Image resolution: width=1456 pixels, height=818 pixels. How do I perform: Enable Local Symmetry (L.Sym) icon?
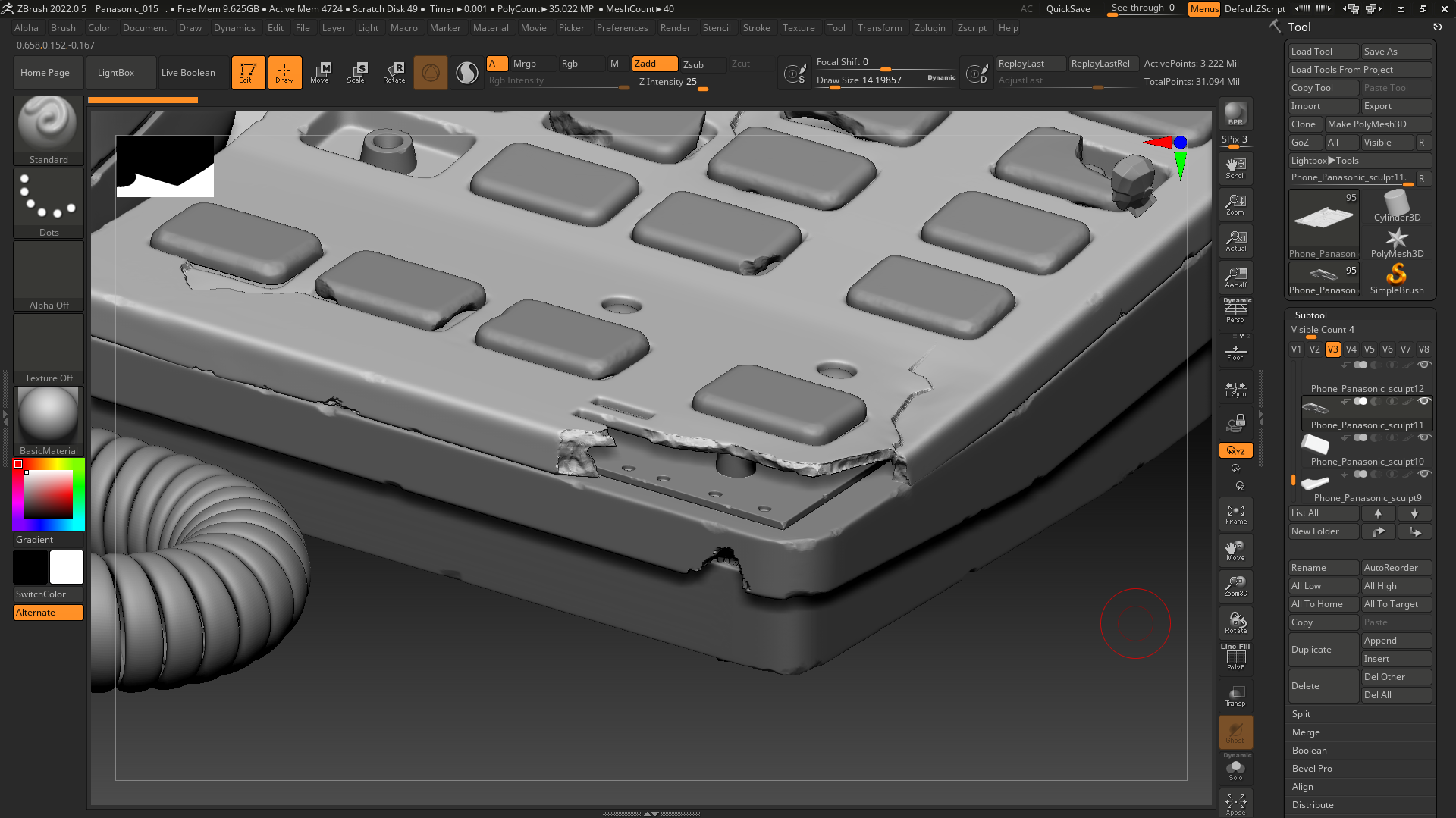(x=1235, y=388)
